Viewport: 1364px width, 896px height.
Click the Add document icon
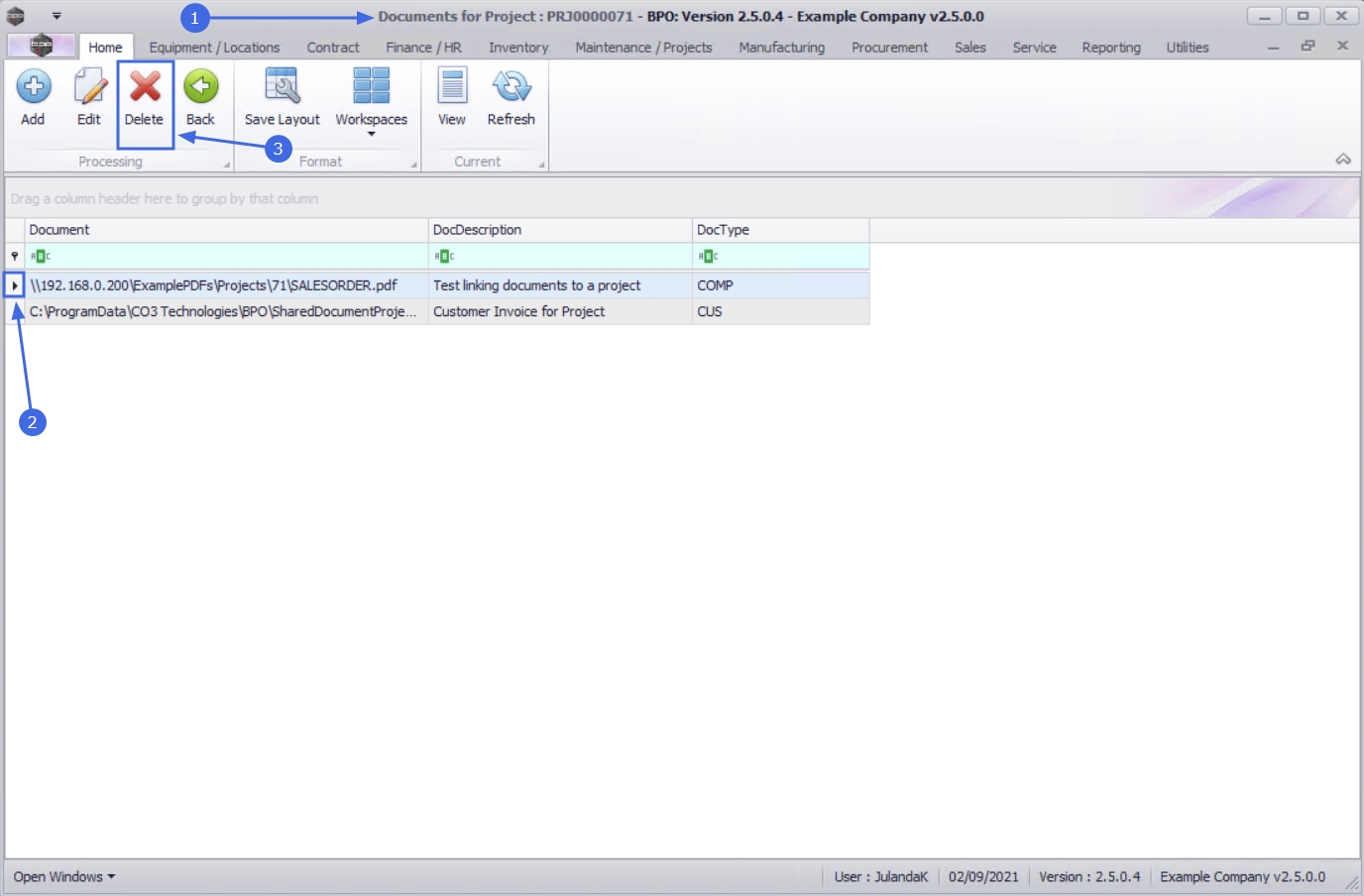(x=33, y=87)
